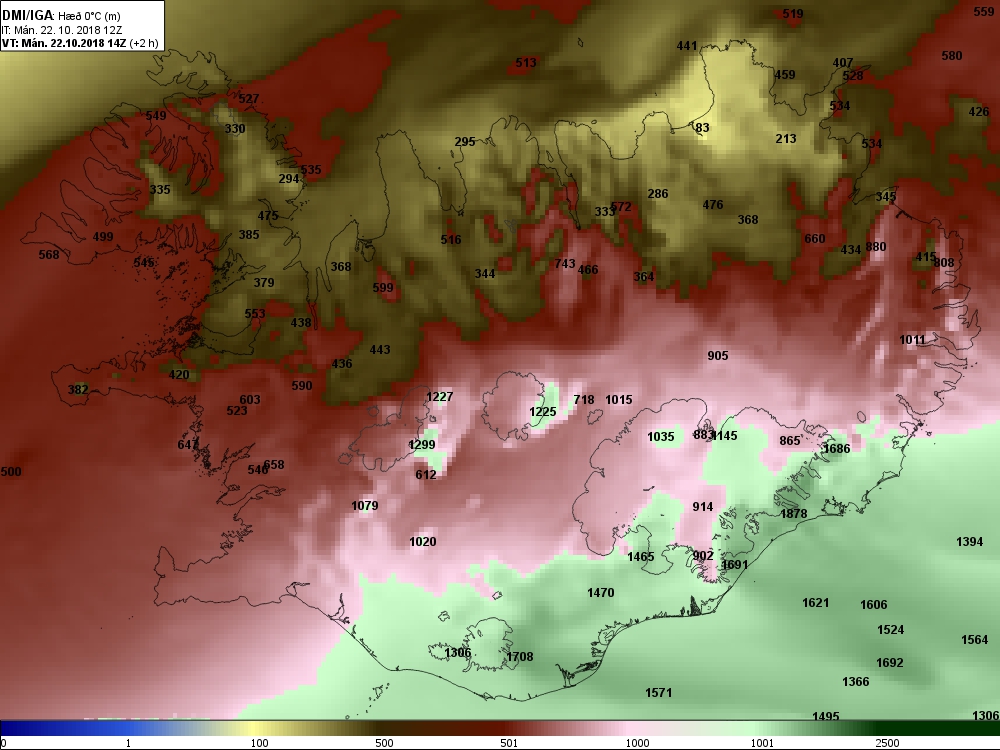The height and width of the screenshot is (750, 1000).
Task: Click the map value '905'
Action: [717, 356]
